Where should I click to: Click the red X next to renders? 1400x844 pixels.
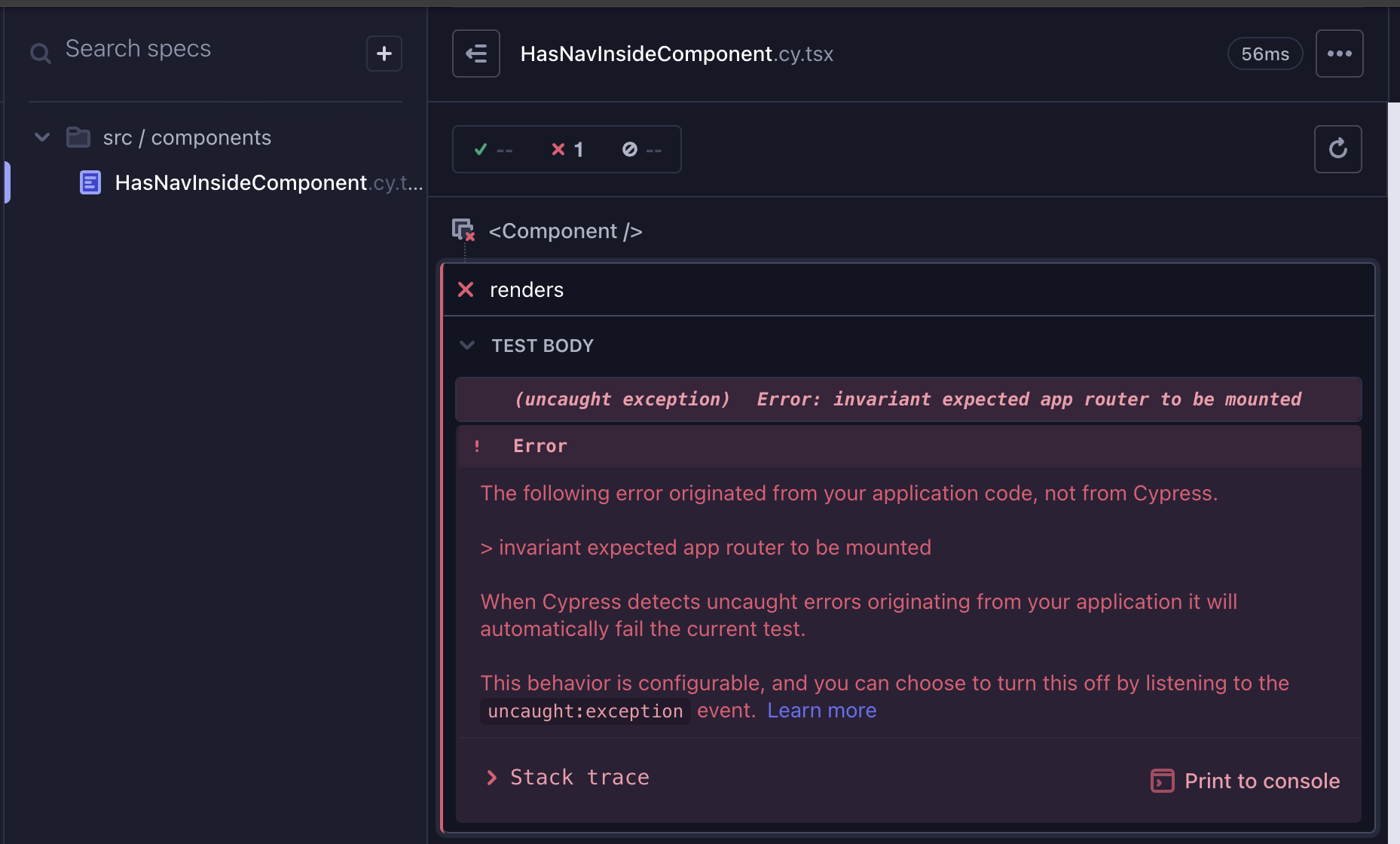466,289
